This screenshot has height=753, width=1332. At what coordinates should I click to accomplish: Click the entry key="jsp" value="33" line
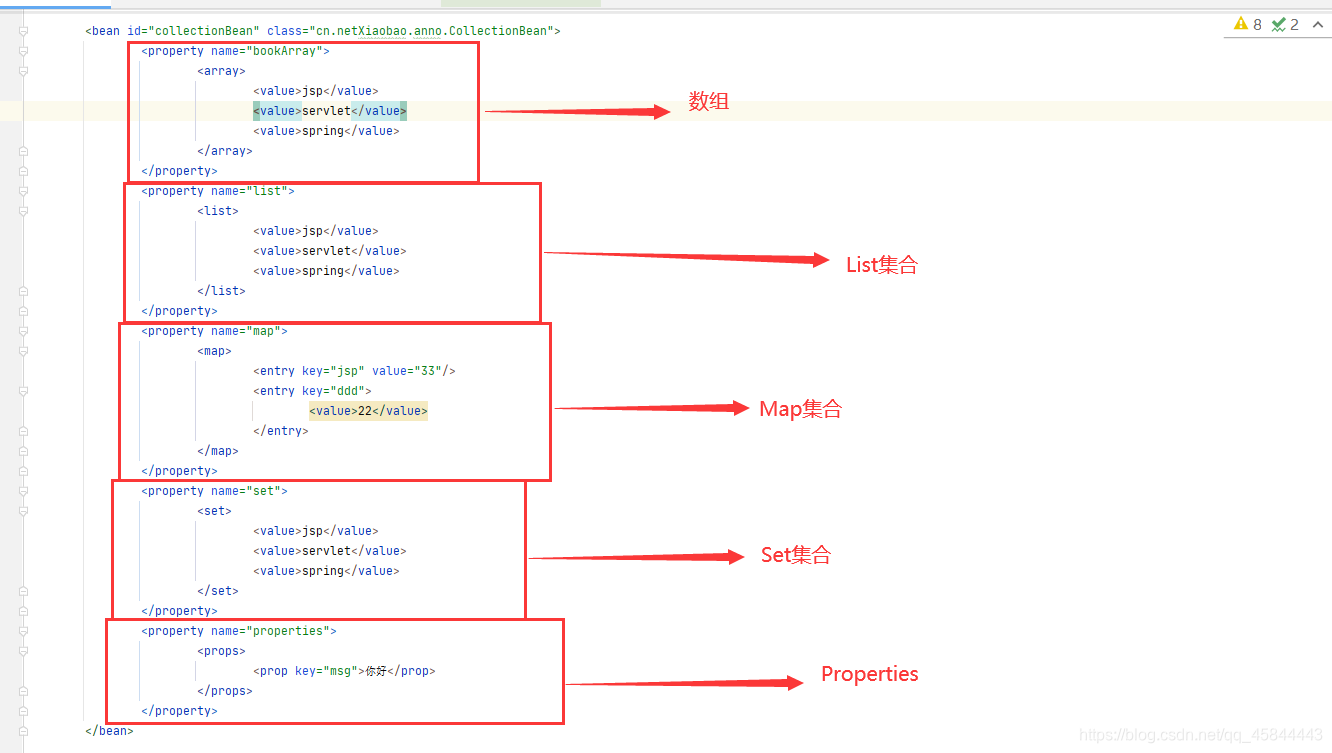point(354,371)
